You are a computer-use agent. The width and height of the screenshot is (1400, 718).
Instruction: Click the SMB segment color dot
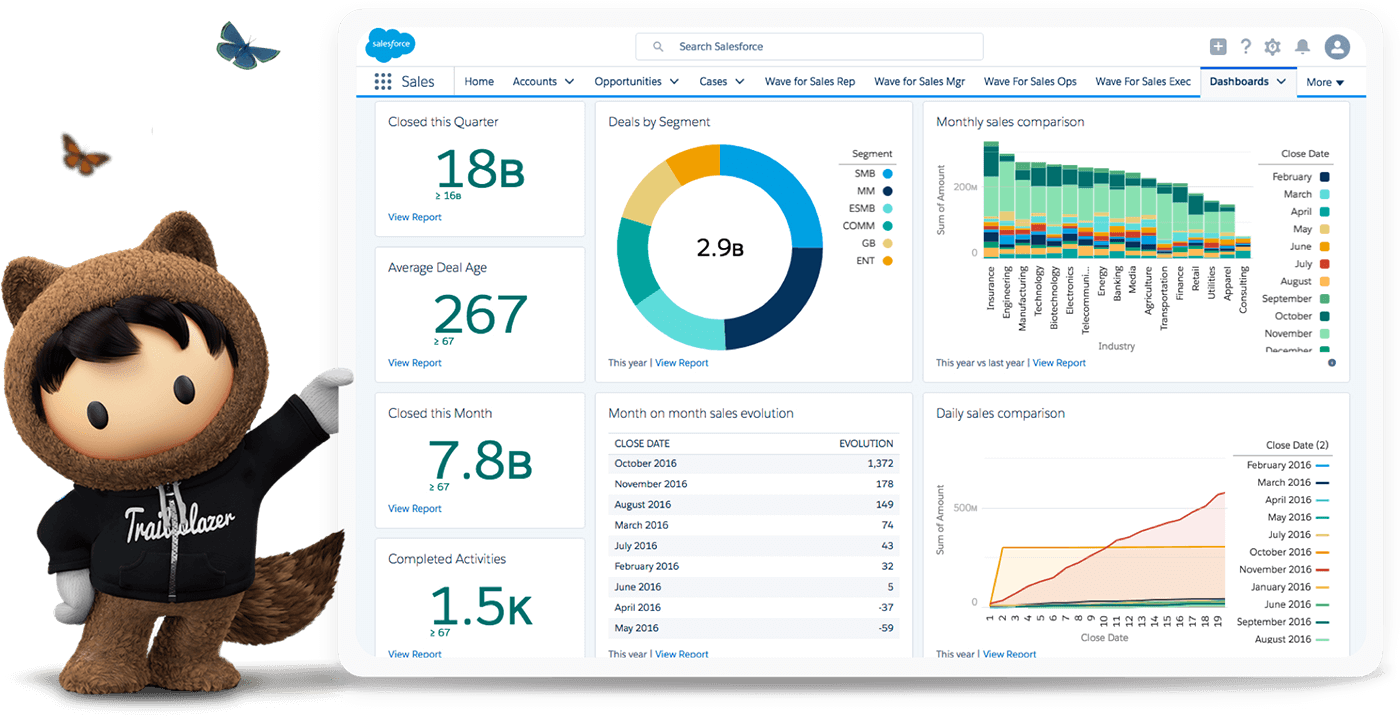click(x=888, y=174)
